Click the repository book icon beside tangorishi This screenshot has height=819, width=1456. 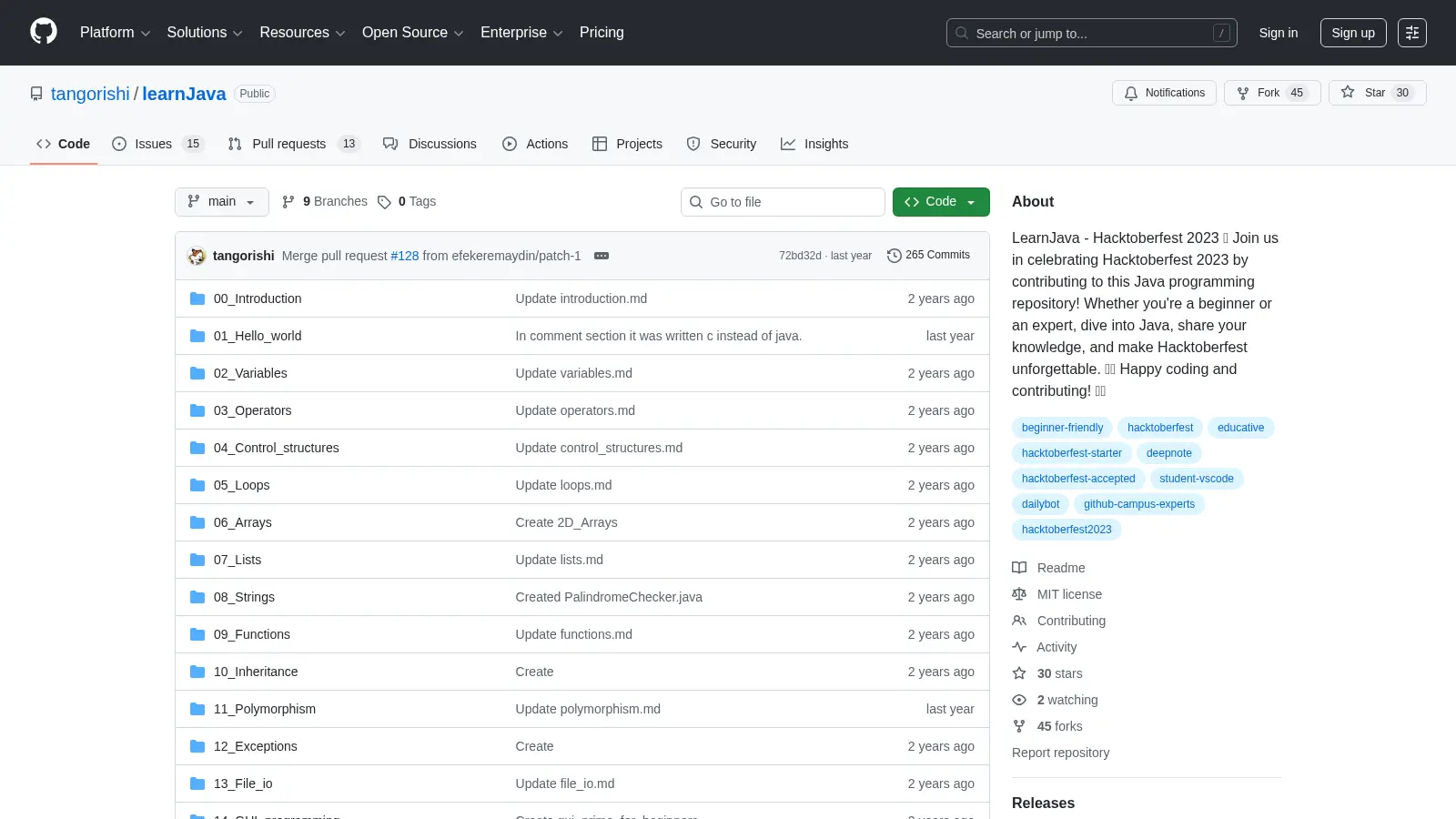click(x=36, y=94)
